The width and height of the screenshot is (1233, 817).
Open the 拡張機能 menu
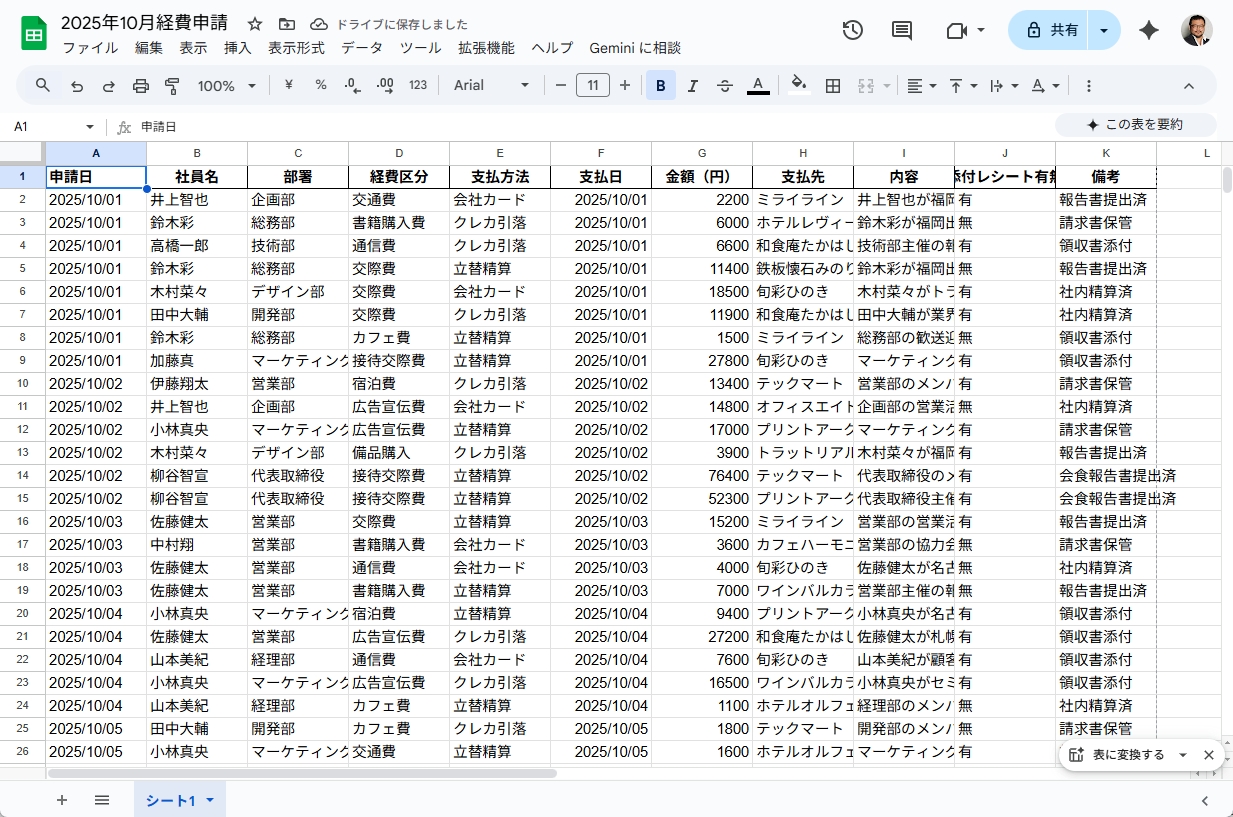tap(486, 47)
